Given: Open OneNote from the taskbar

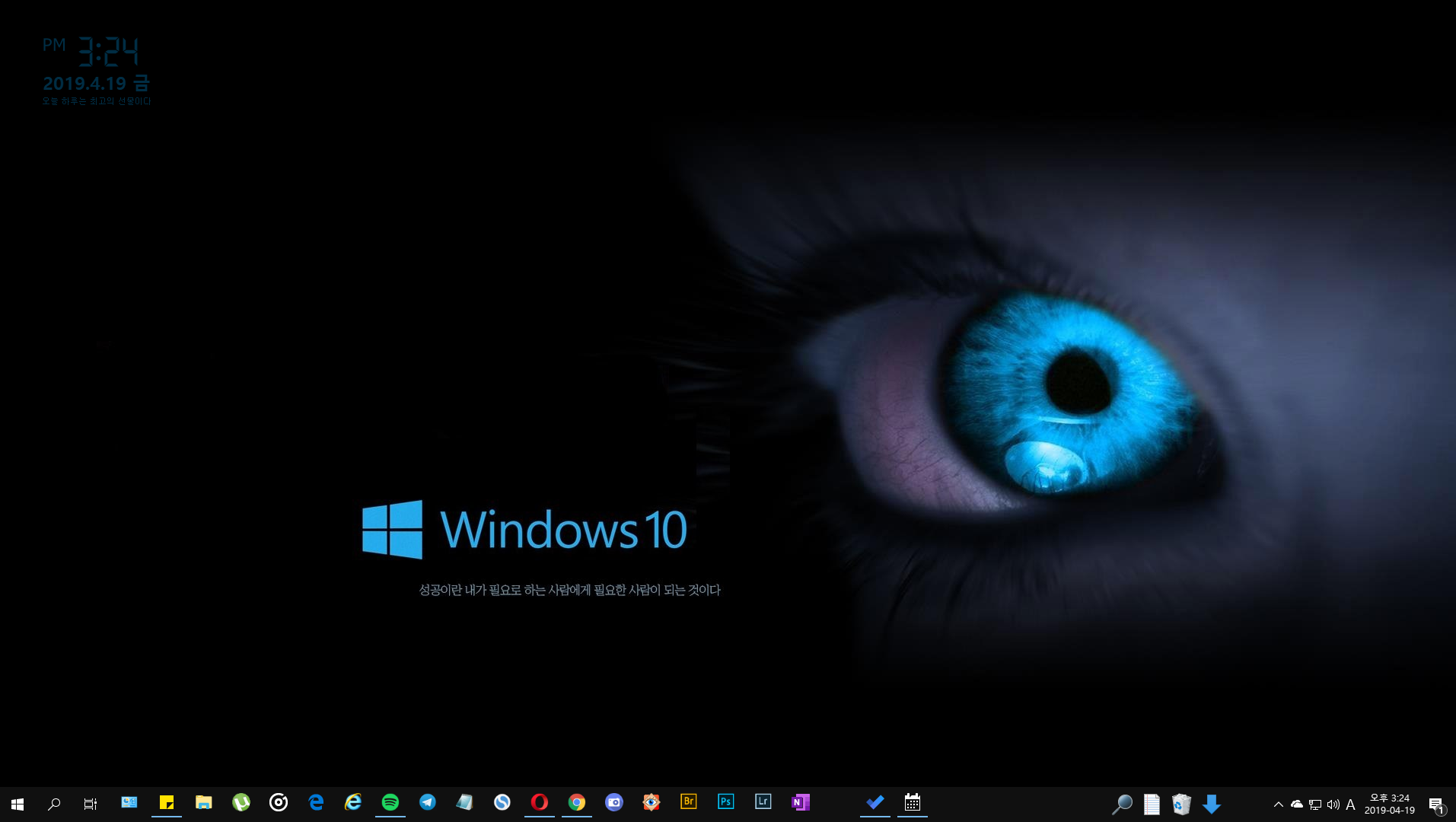Looking at the screenshot, I should pyautogui.click(x=801, y=802).
